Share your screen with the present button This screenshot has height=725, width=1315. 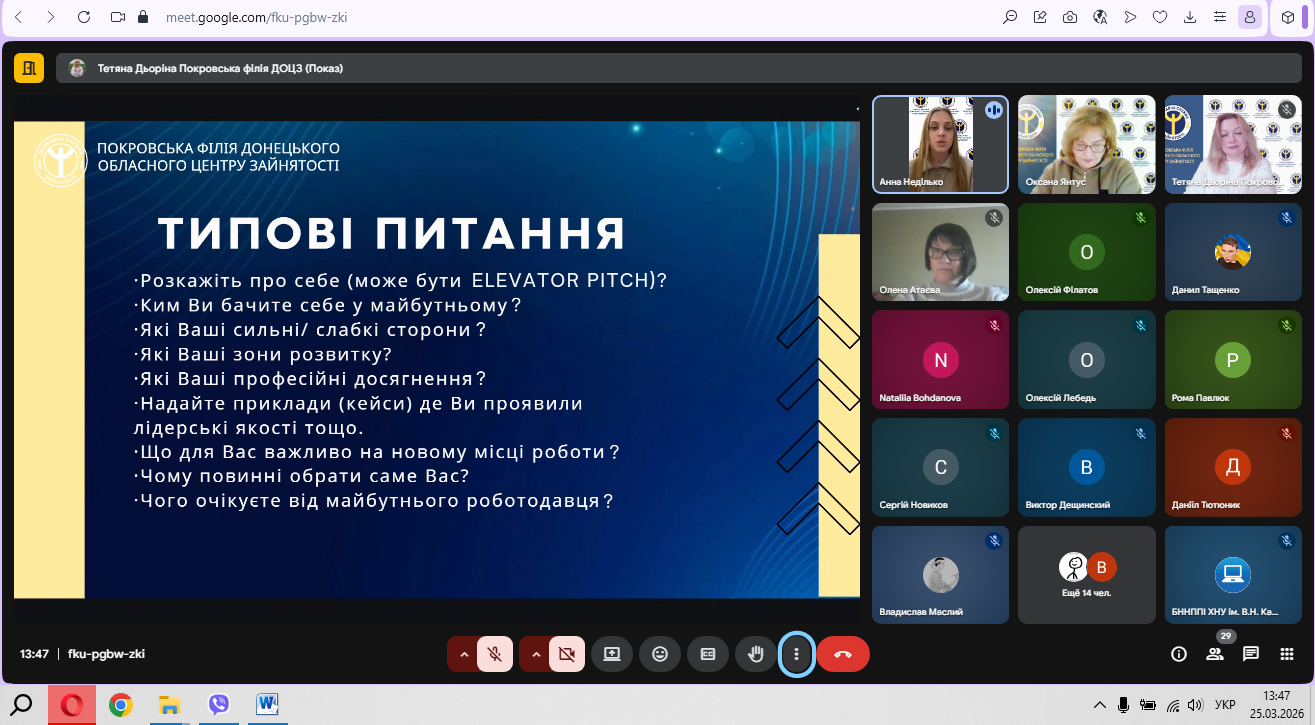click(x=611, y=654)
